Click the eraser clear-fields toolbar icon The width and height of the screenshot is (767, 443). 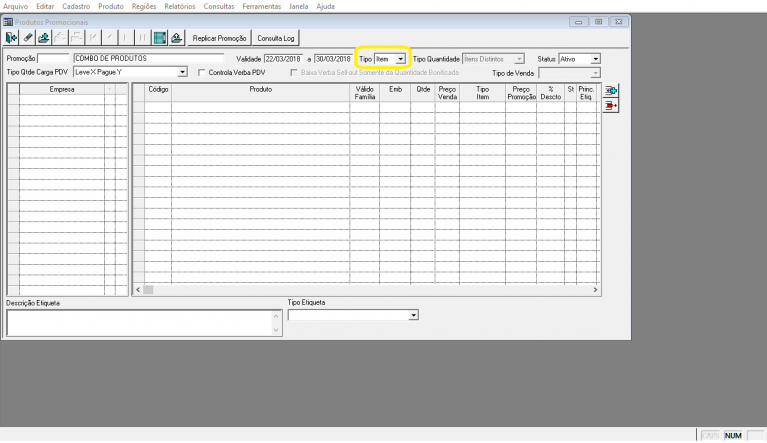pos(28,38)
